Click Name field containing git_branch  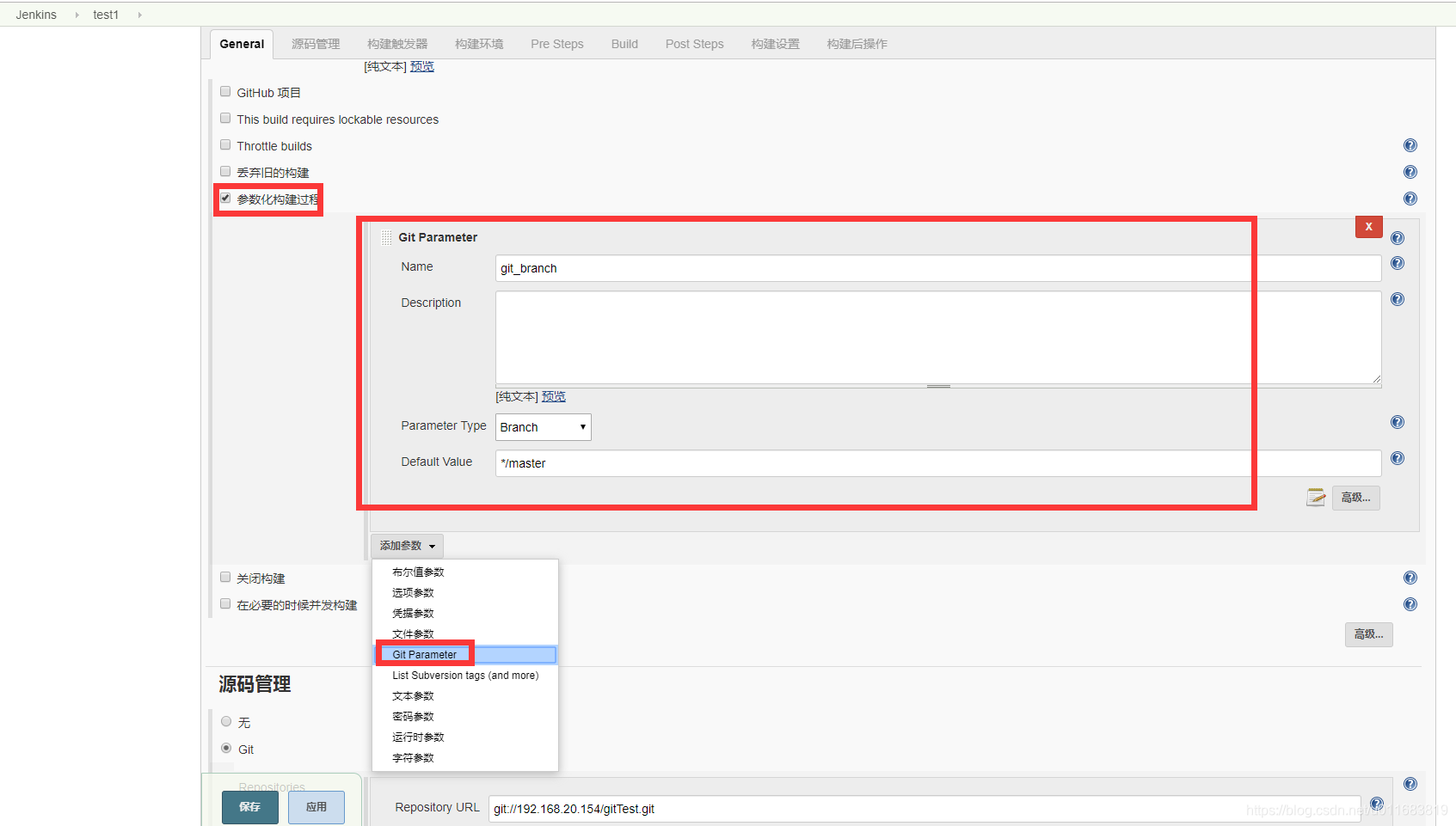coord(938,268)
